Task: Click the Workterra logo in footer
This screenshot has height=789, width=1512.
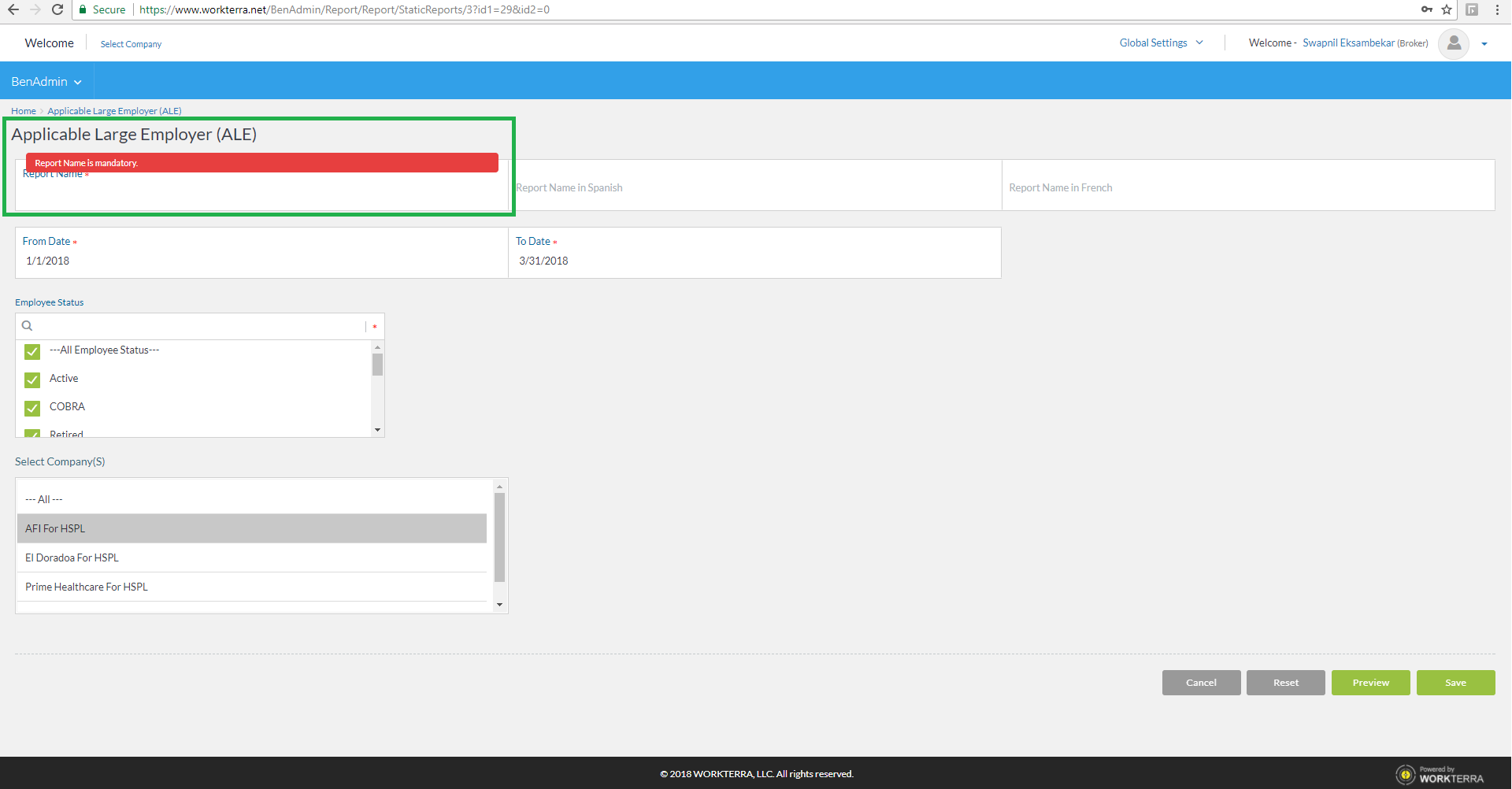Action: (1440, 775)
